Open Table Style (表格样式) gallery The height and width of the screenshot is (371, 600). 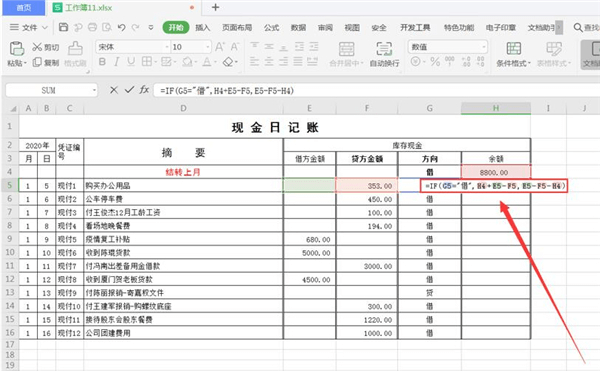[x=554, y=54]
